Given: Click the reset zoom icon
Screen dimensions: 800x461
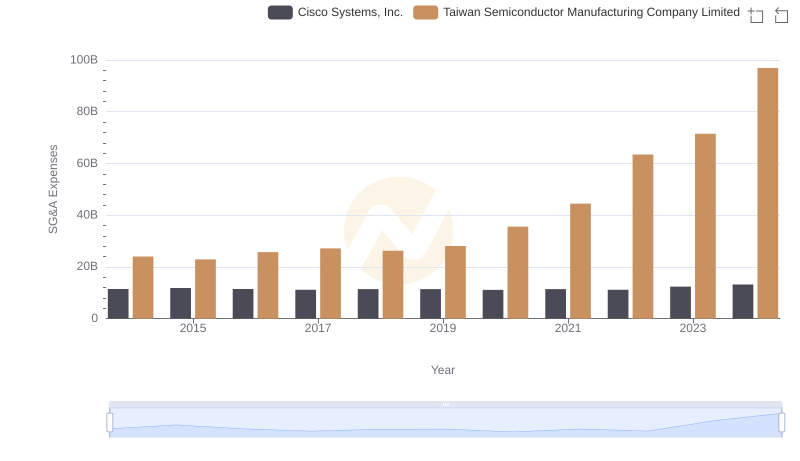Looking at the screenshot, I should 781,15.
